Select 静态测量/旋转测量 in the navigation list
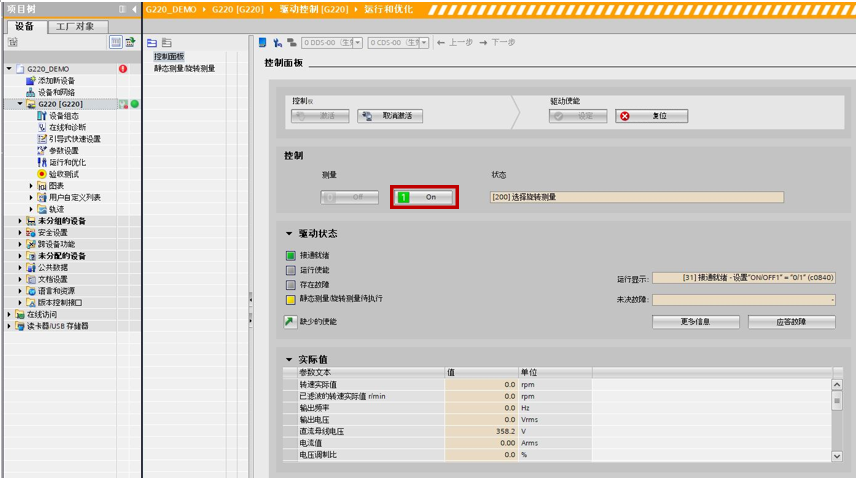The image size is (856, 478). (184, 69)
